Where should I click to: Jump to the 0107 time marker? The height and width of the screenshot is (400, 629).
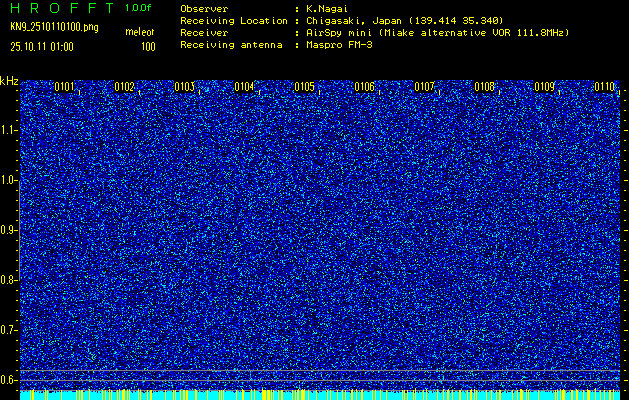pyautogui.click(x=424, y=87)
